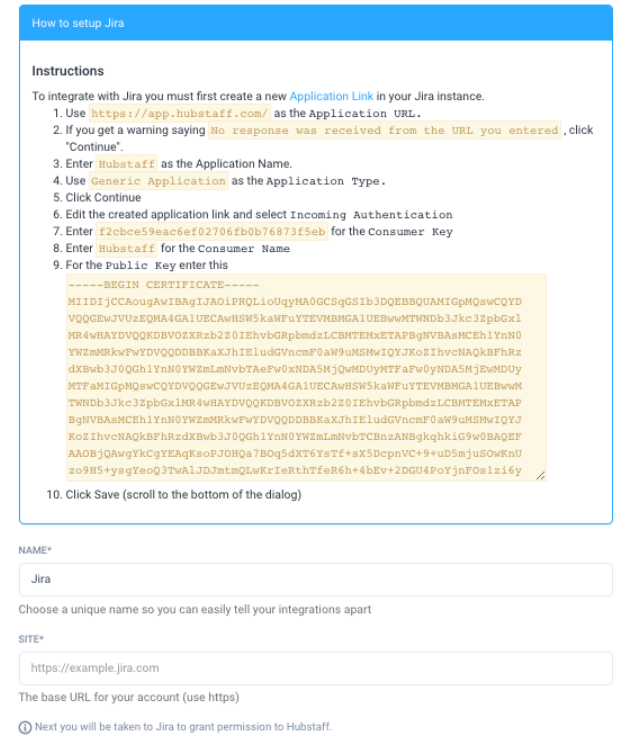
Task: Focus the Site URL input field
Action: point(315,668)
